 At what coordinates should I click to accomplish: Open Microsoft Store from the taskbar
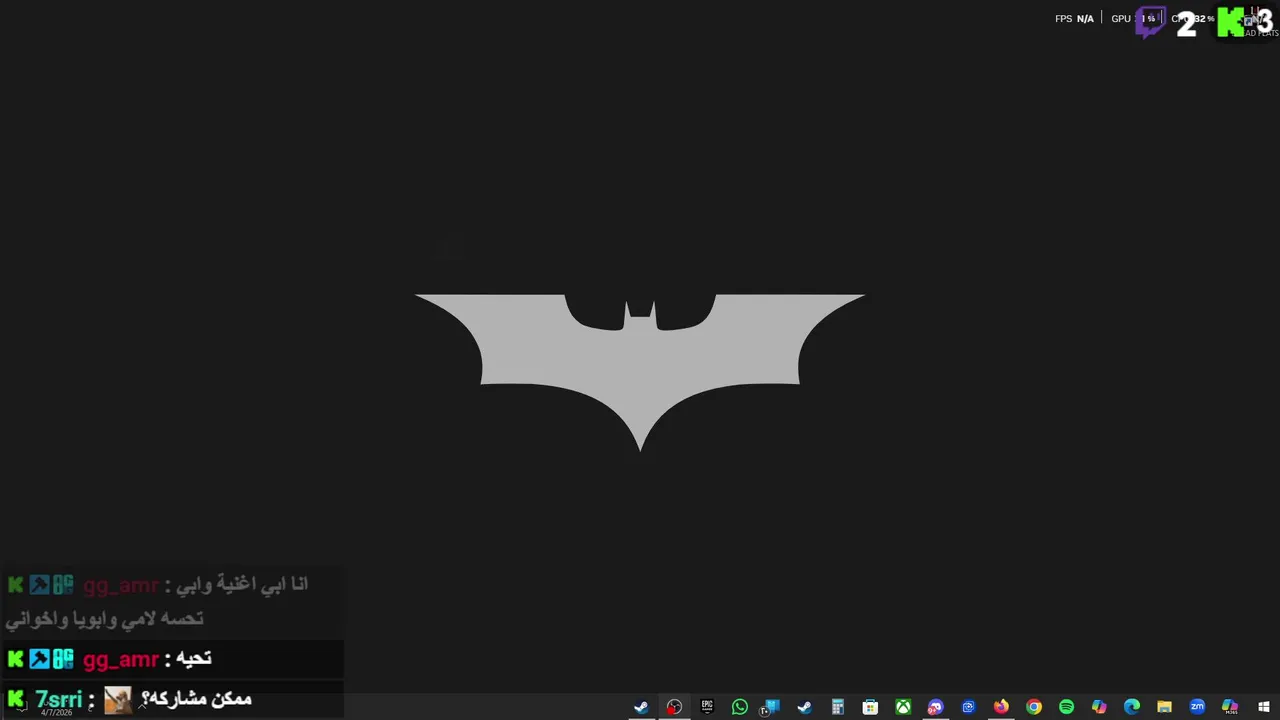(870, 707)
